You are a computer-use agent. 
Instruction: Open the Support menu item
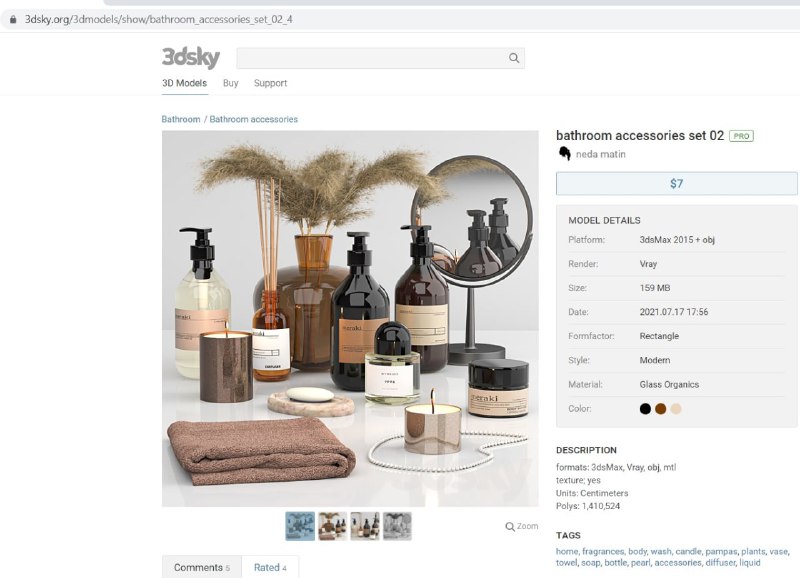pos(270,83)
